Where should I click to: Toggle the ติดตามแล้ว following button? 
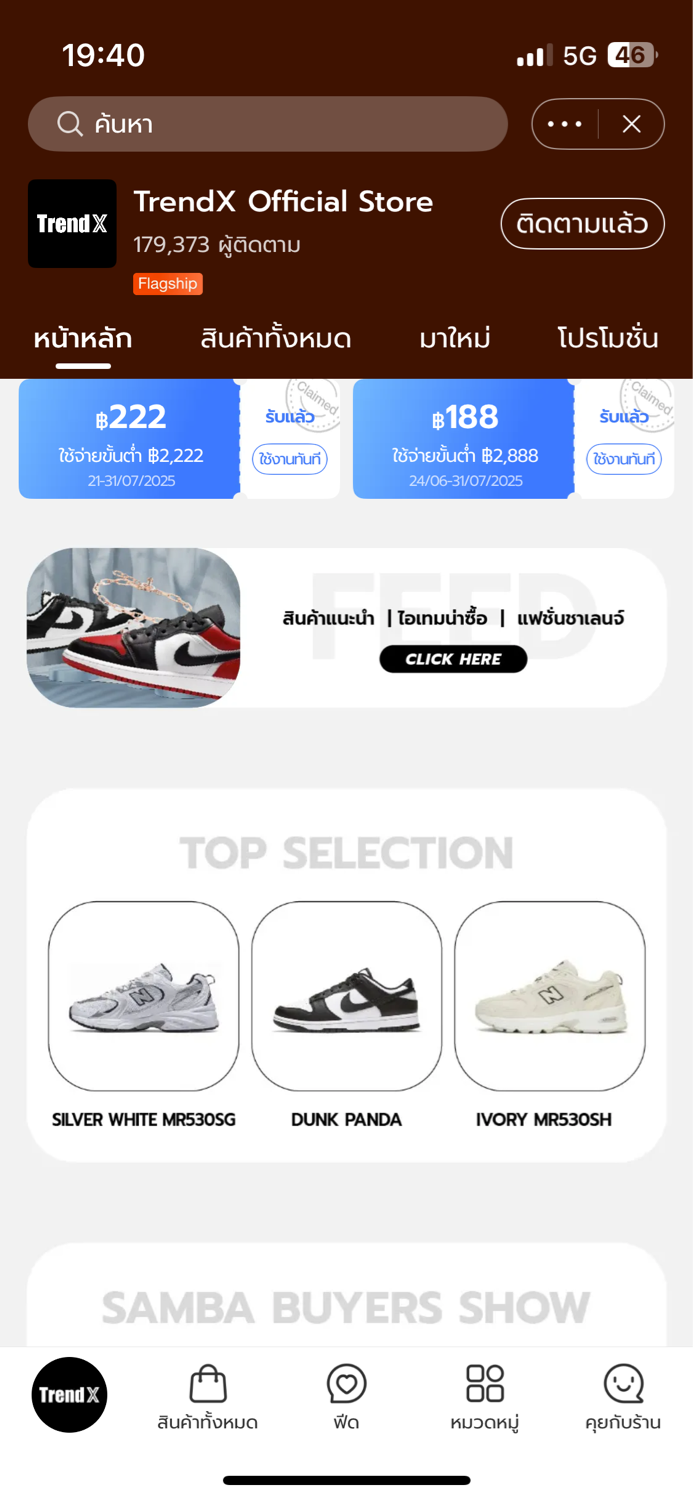582,224
